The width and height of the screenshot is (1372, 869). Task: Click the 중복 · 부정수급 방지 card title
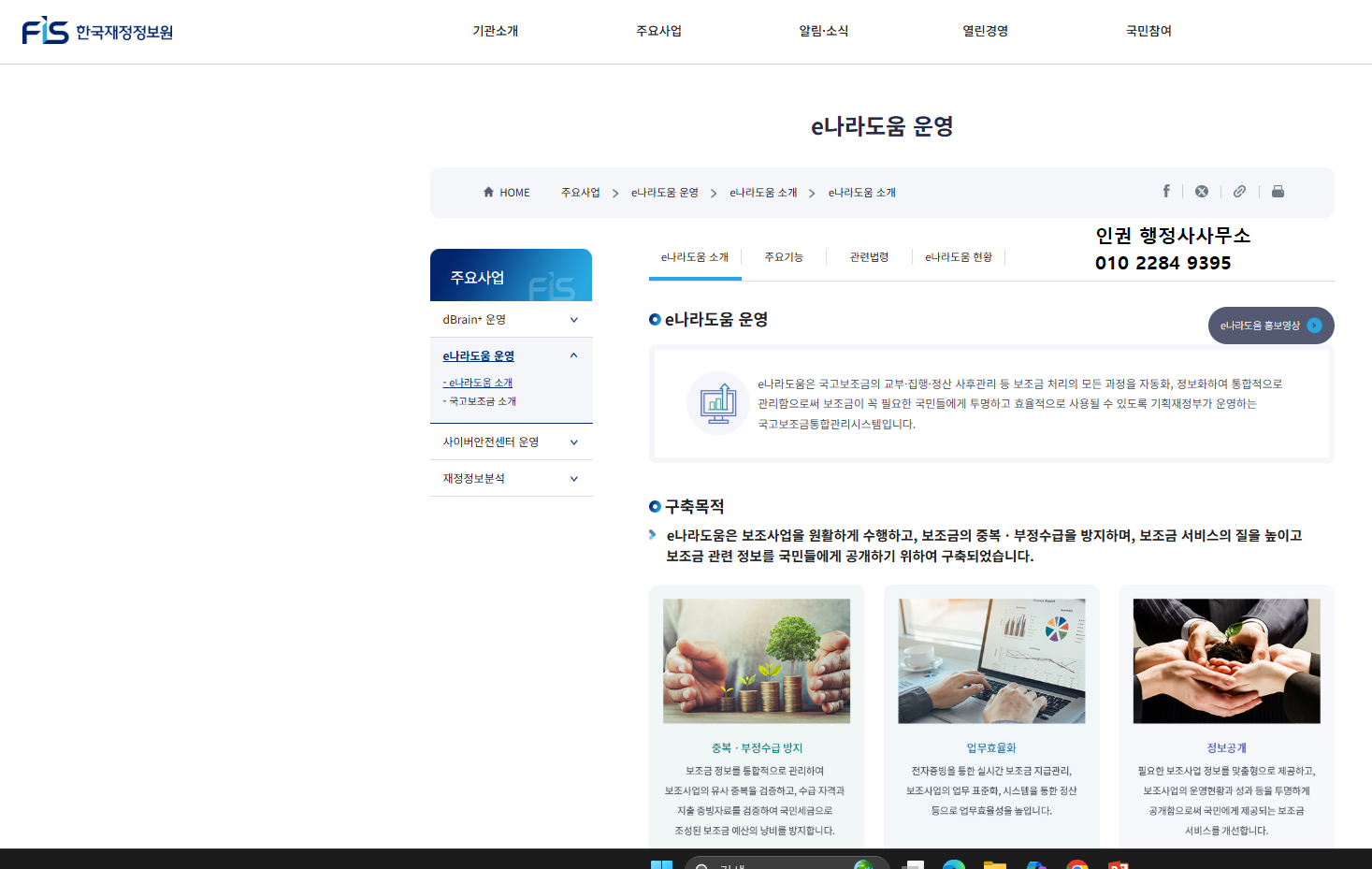tap(757, 748)
